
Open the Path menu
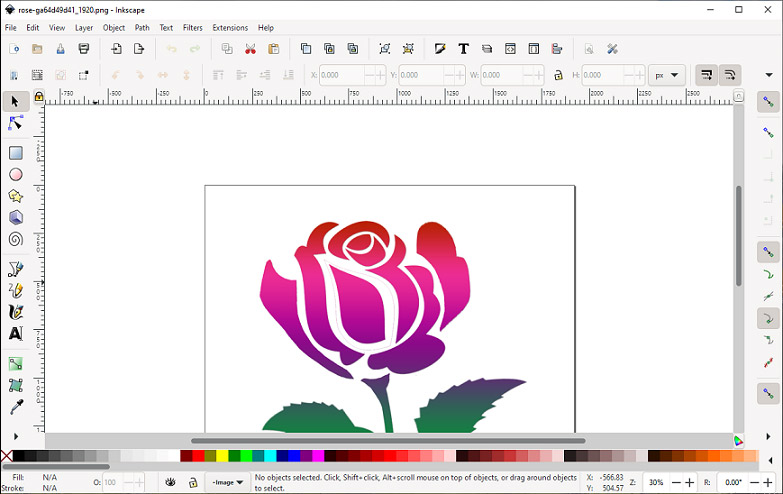[142, 27]
